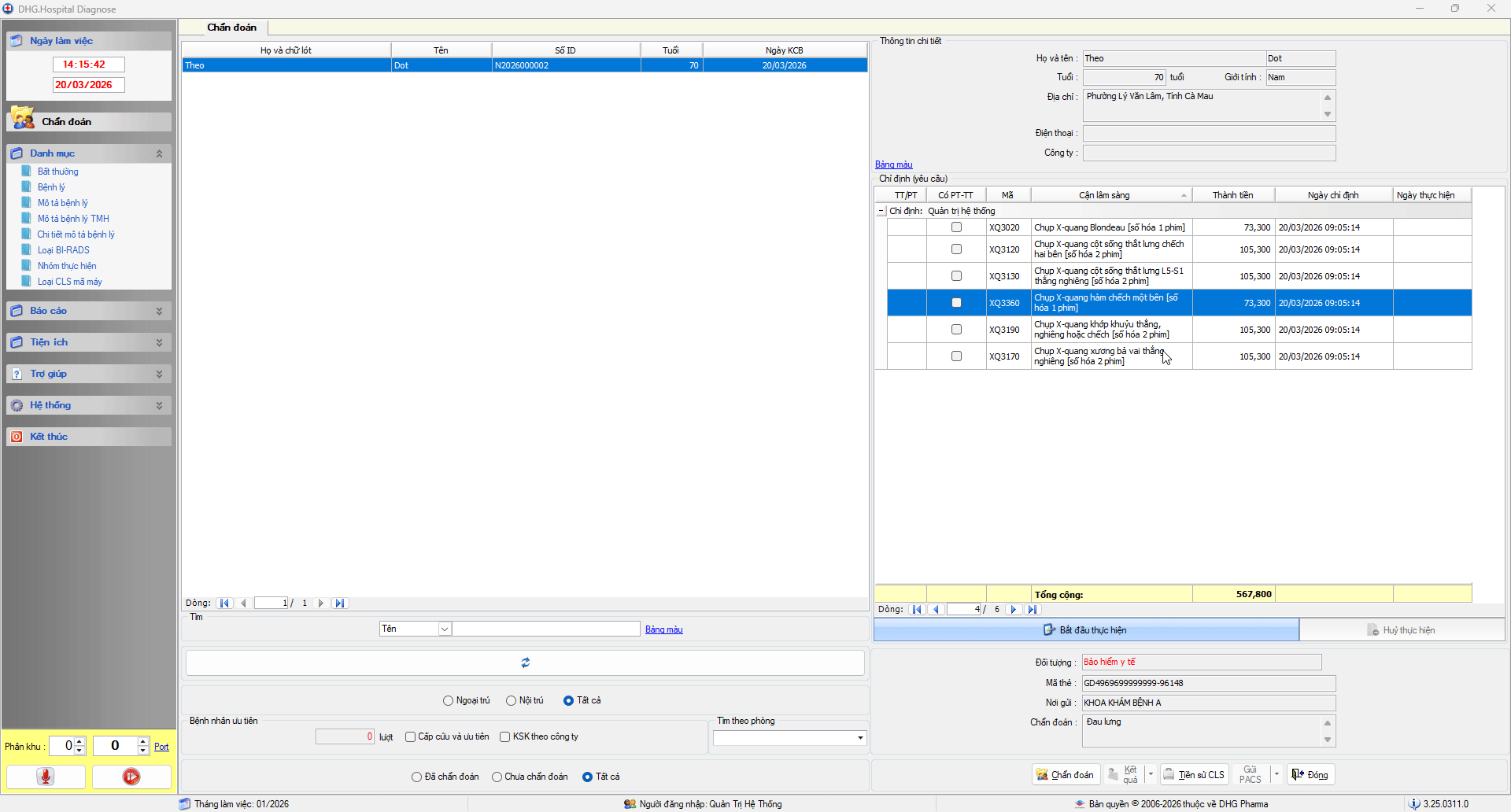Decrease the second Phân khu spinner
Viewport: 1511px width, 812px height.
142,750
